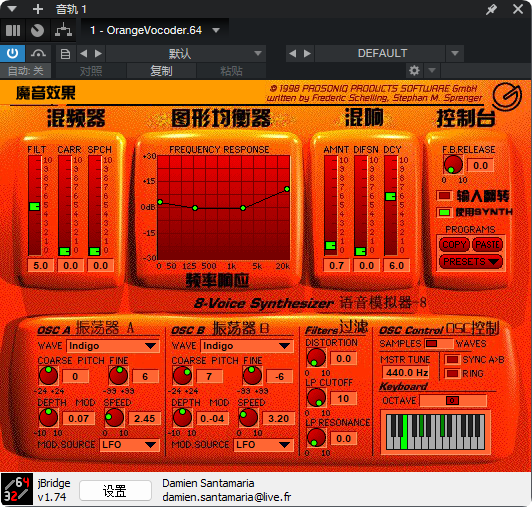The width and height of the screenshot is (532, 507).
Task: Click the round knob macro controls icon
Action: (37, 31)
